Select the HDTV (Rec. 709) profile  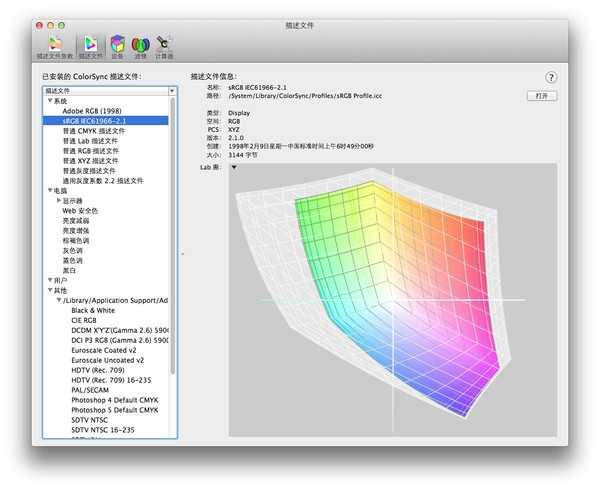pos(99,370)
